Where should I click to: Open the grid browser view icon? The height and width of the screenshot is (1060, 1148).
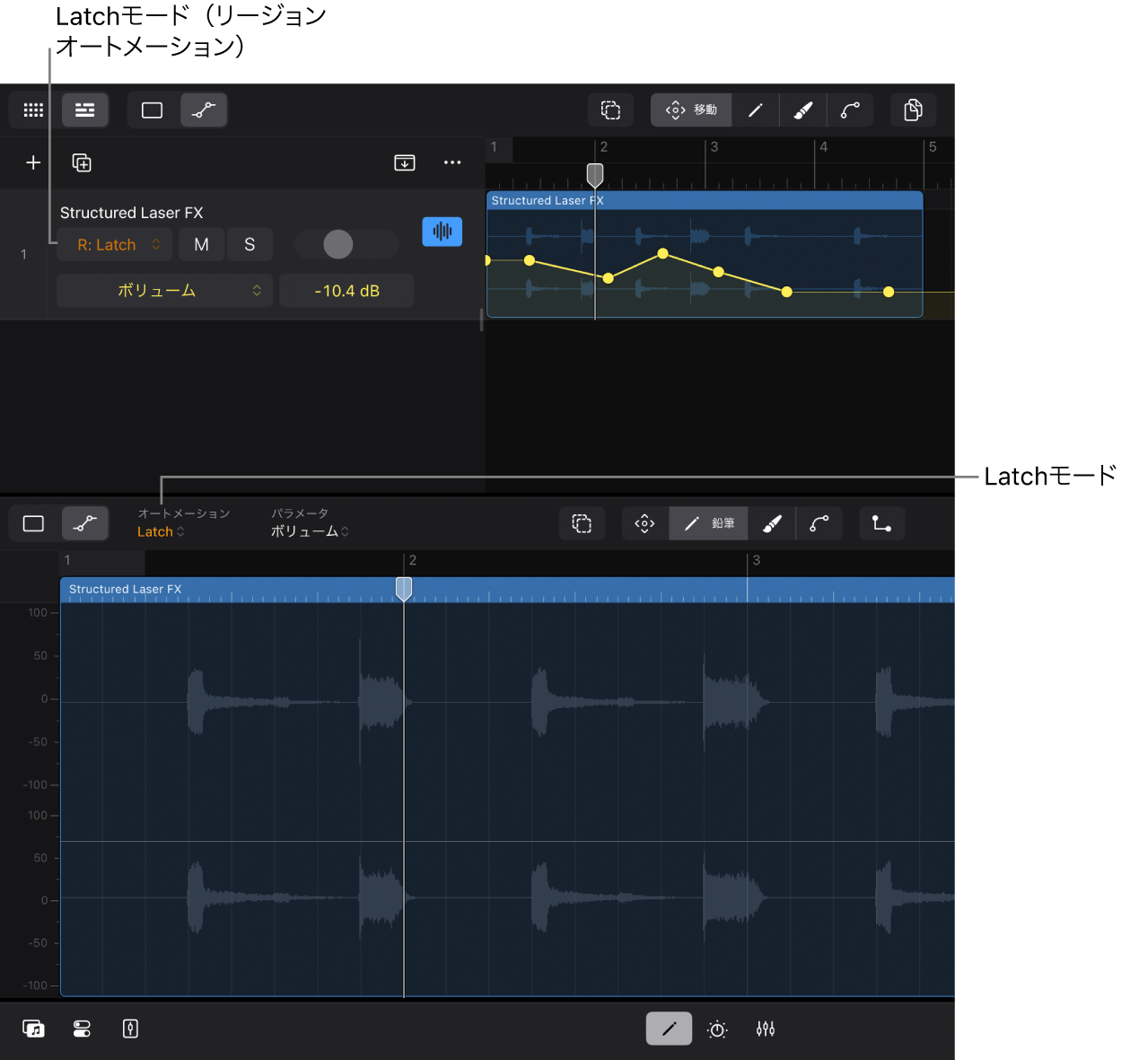(33, 110)
